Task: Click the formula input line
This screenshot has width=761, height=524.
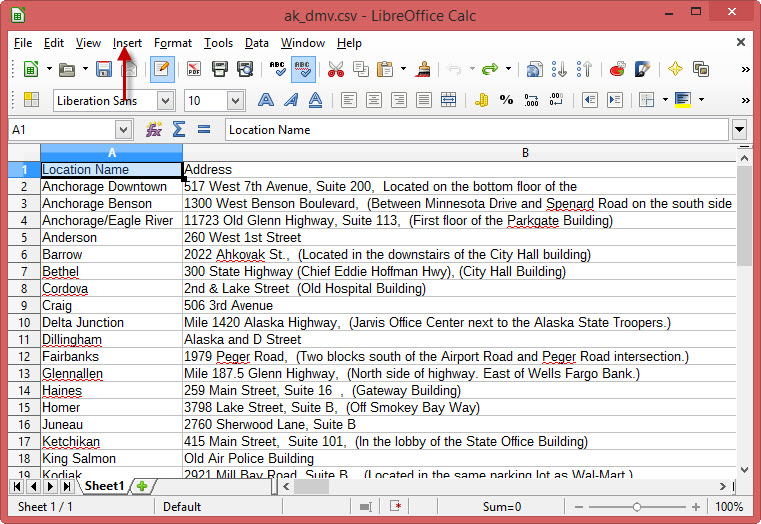Action: [477, 130]
